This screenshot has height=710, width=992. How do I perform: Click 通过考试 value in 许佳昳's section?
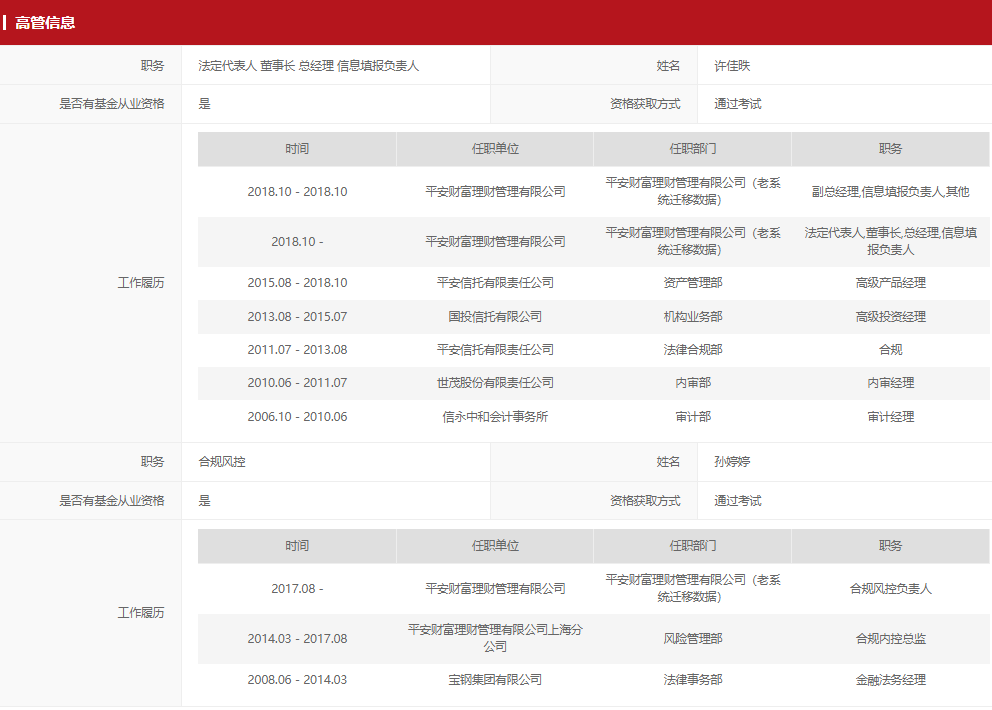[x=738, y=104]
